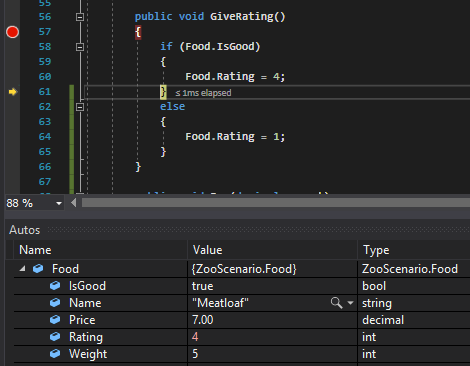Collapse the if block at line 58

(x=80, y=47)
